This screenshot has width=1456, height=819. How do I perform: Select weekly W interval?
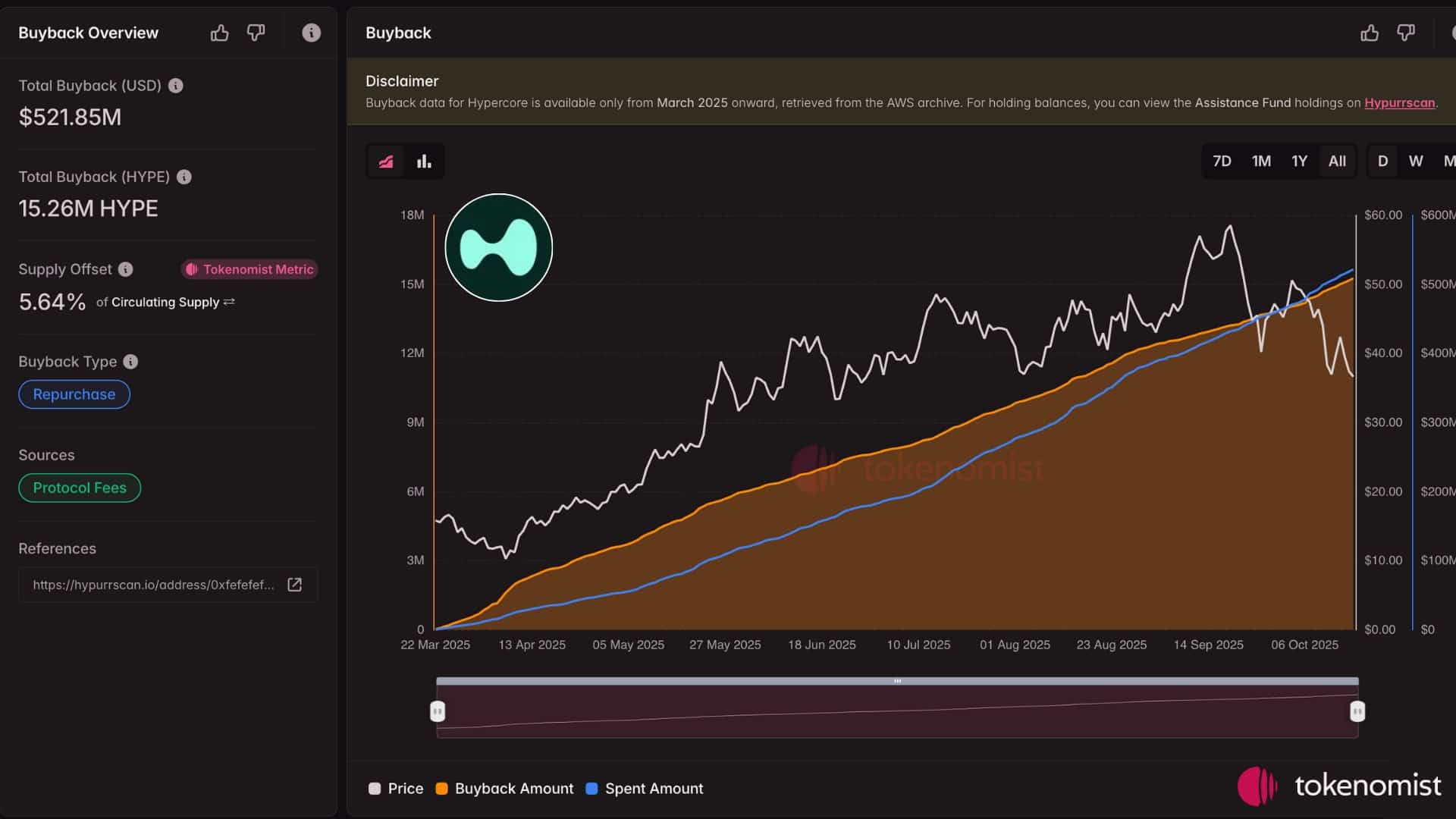tap(1415, 162)
